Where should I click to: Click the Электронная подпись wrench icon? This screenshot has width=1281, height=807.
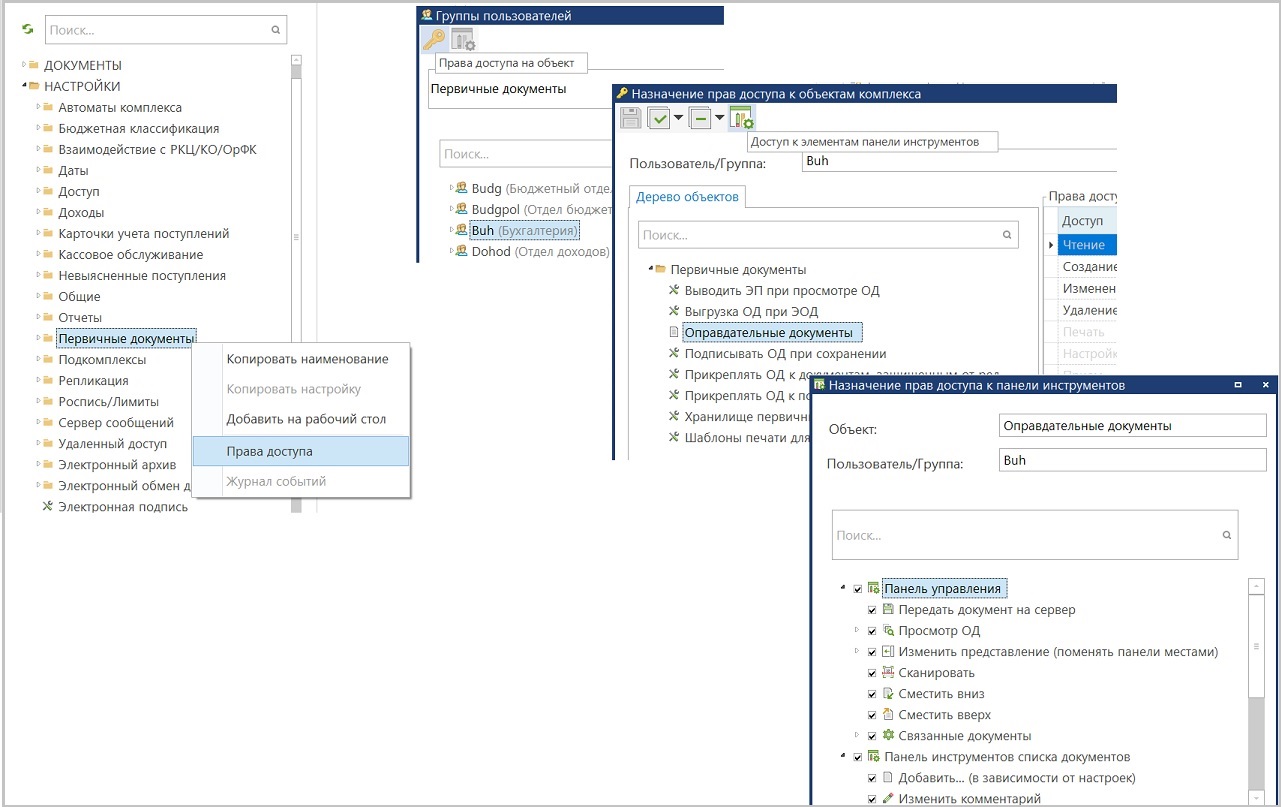(x=46, y=506)
